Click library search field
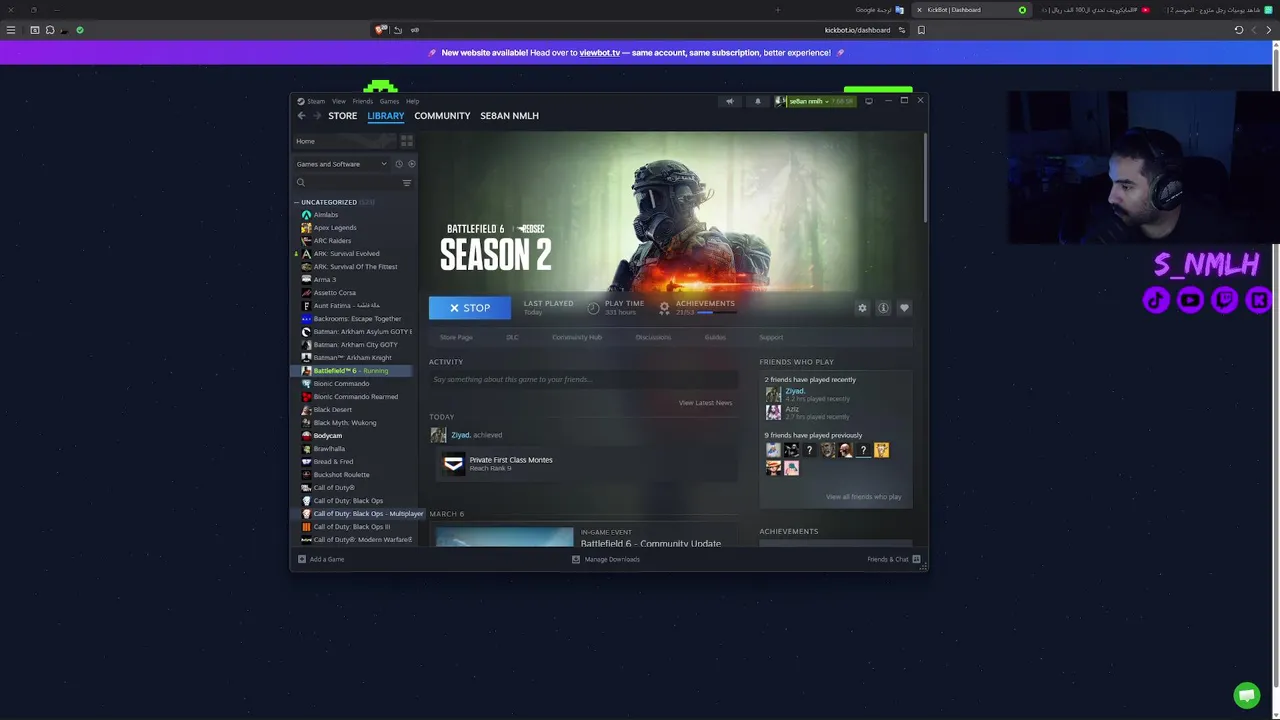 (x=352, y=183)
